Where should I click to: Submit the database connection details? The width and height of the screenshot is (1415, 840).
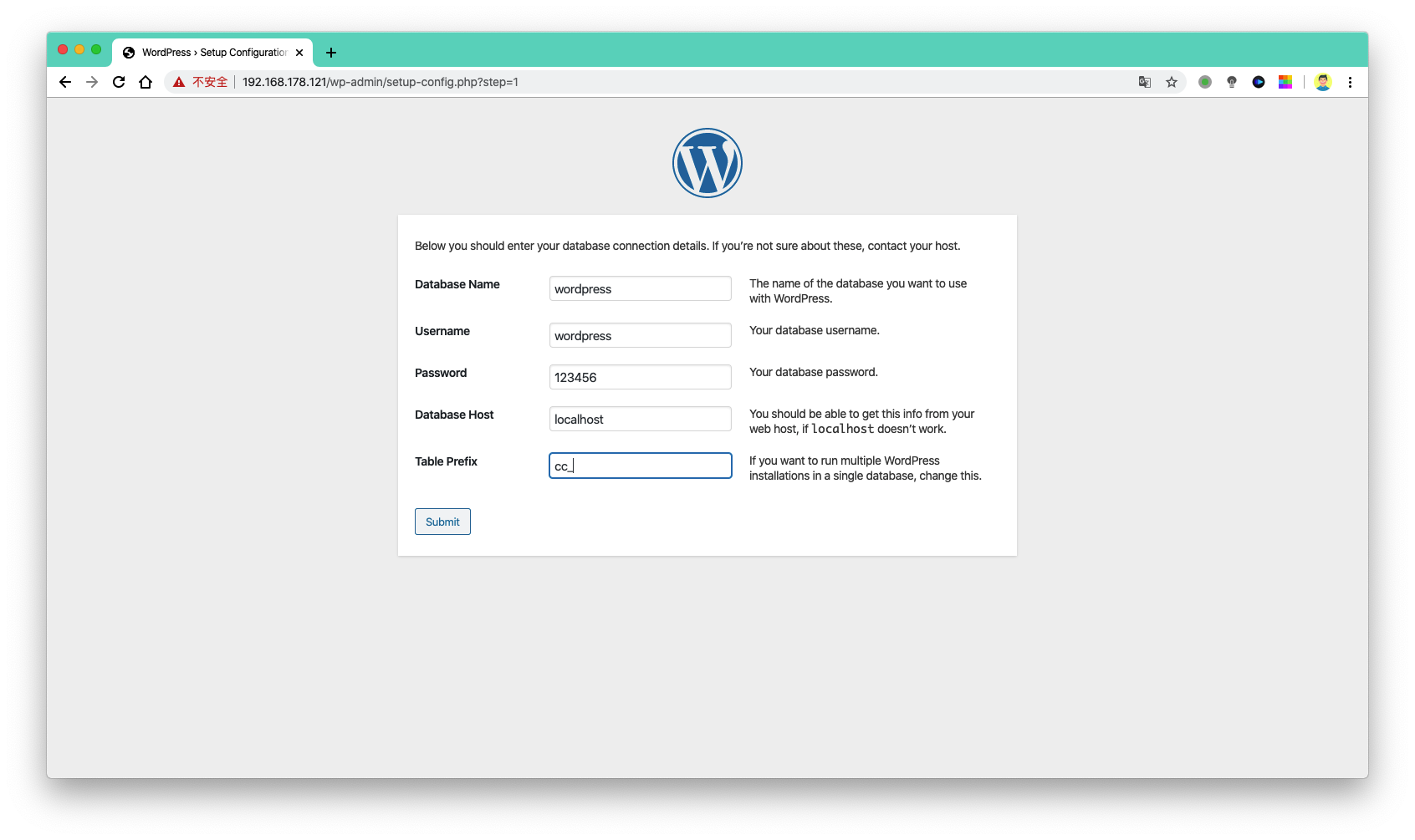pos(442,522)
